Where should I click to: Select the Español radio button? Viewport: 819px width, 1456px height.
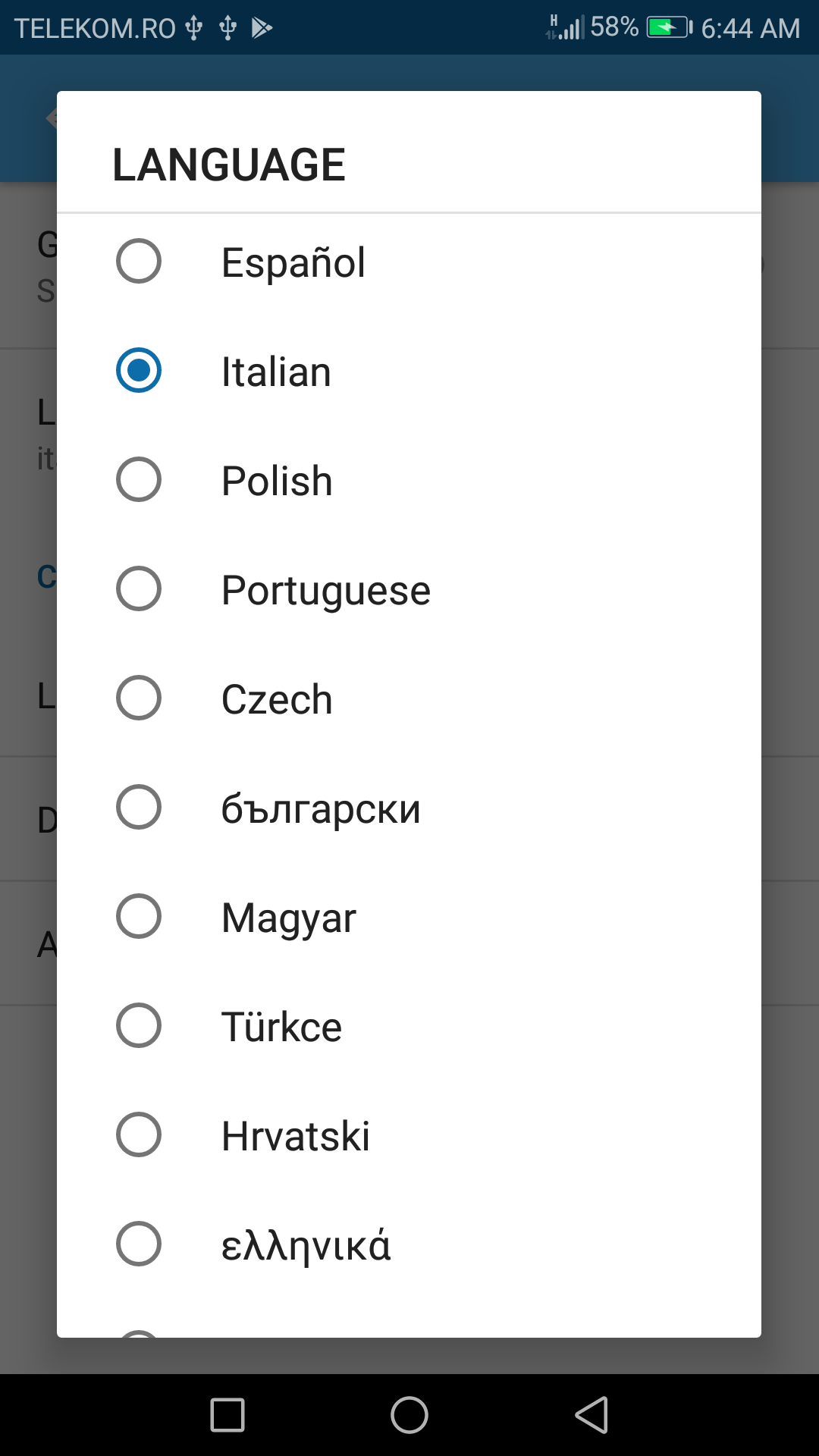pos(139,261)
